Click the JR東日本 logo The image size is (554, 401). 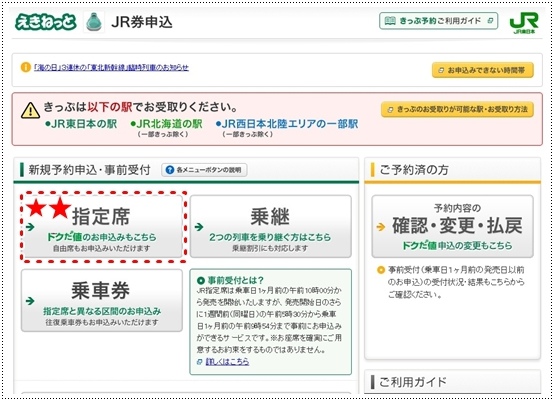pos(524,23)
